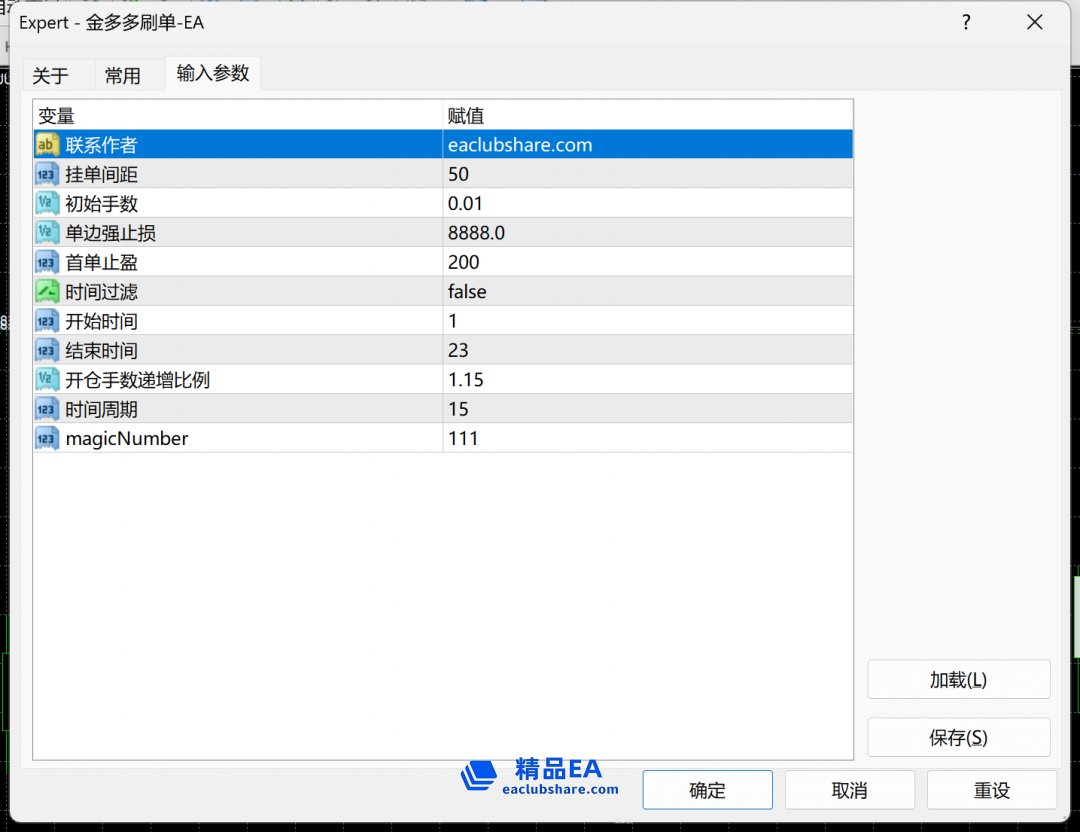The width and height of the screenshot is (1080, 832).
Task: Click the 赋值 column header
Action: [466, 116]
